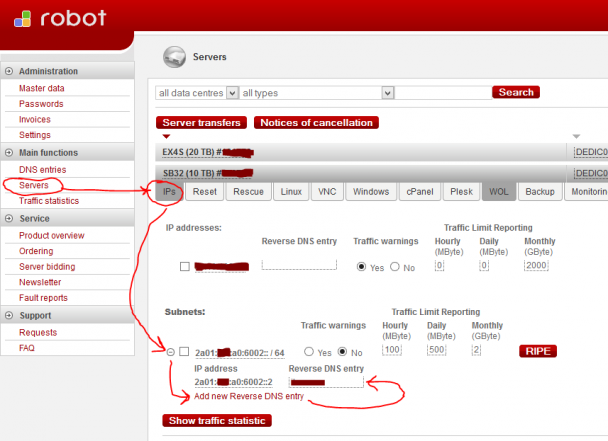Select No for subnet traffic warnings
The width and height of the screenshot is (608, 441).
coord(342,352)
